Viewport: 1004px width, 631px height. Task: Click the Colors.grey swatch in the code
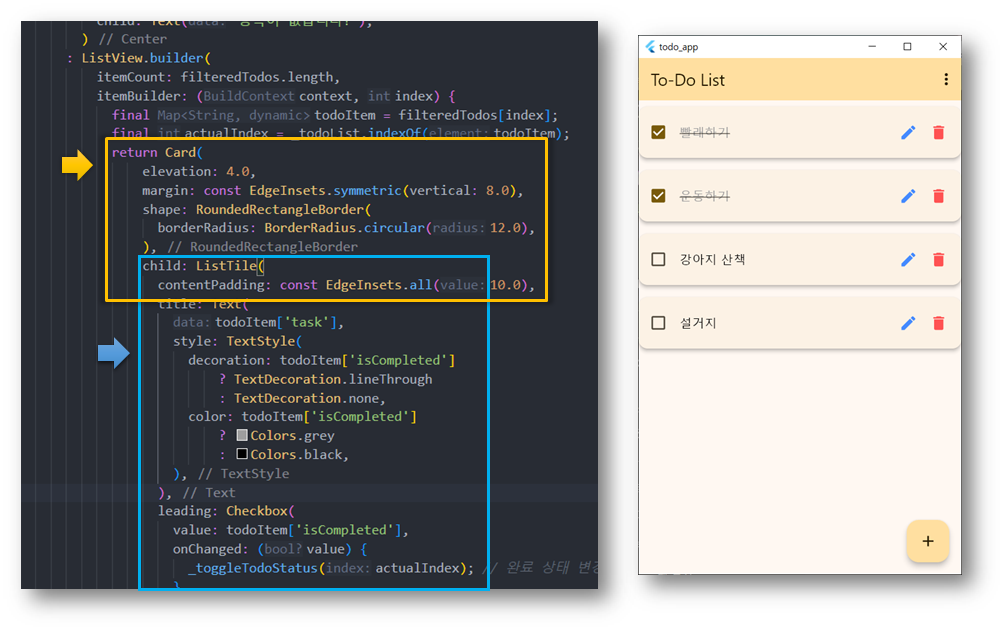242,435
